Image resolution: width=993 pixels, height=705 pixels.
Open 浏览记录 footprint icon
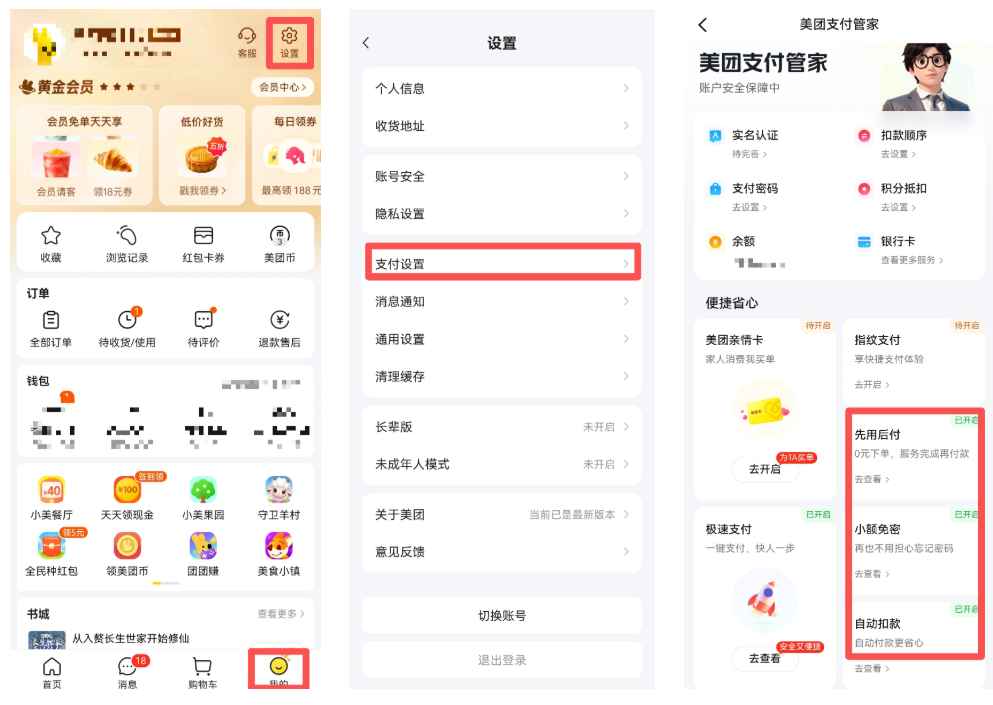click(x=127, y=236)
